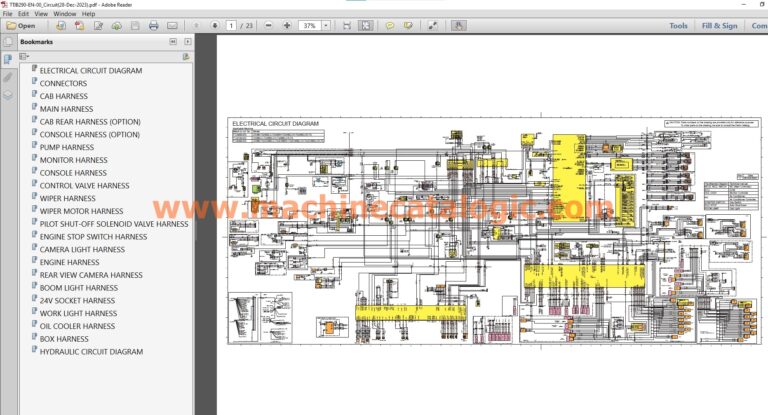The width and height of the screenshot is (768, 415).
Task: Add a sticky note comment icon
Action: (390, 25)
